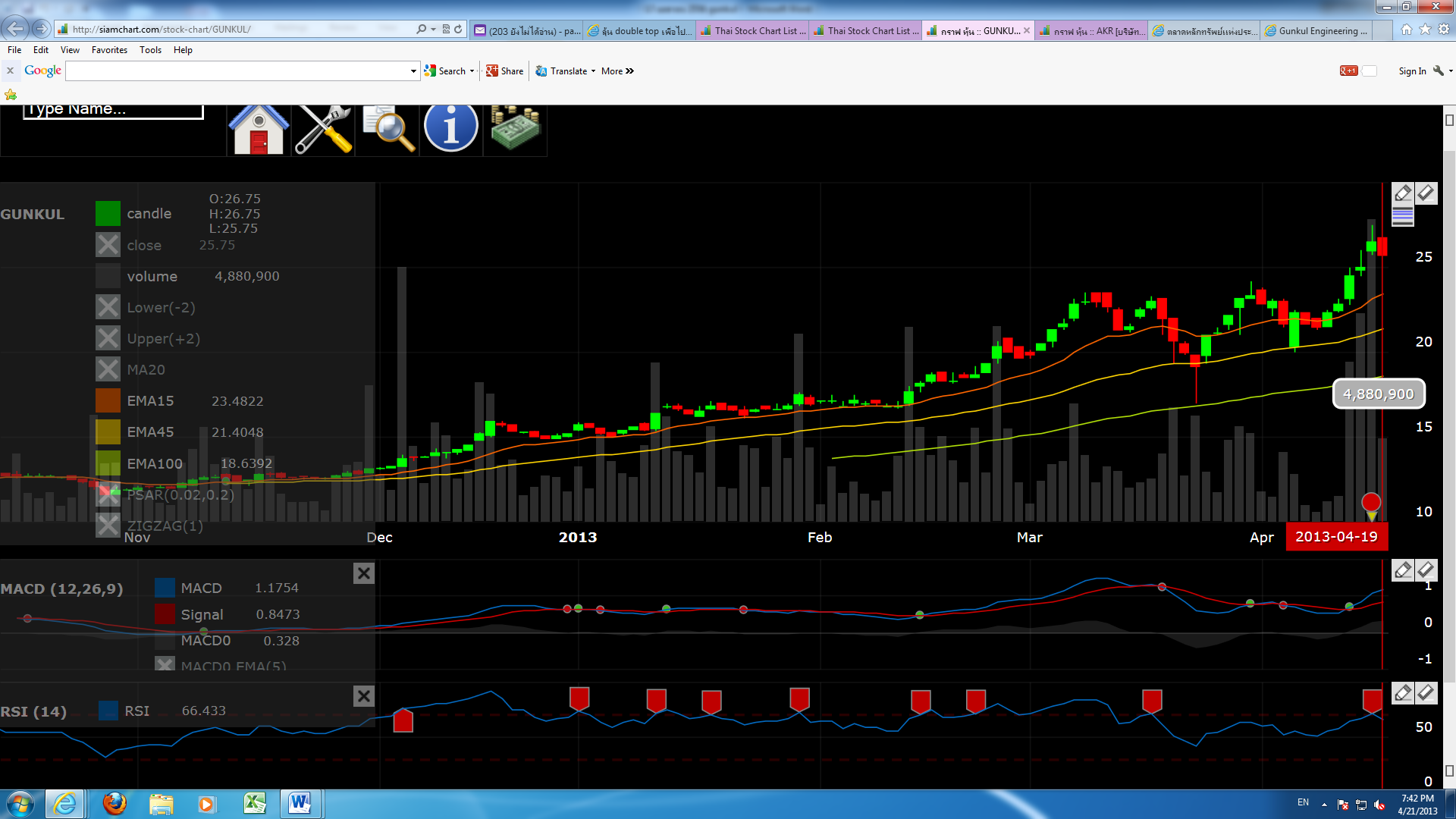Expand More options in Google toolbar
1456x819 pixels.
click(x=617, y=71)
